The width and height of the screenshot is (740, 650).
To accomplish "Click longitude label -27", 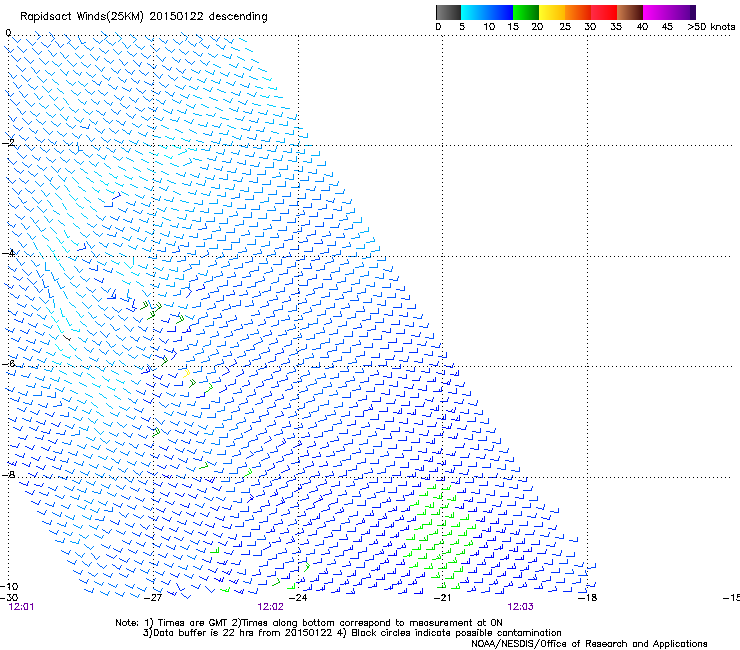I will click(x=153, y=598).
